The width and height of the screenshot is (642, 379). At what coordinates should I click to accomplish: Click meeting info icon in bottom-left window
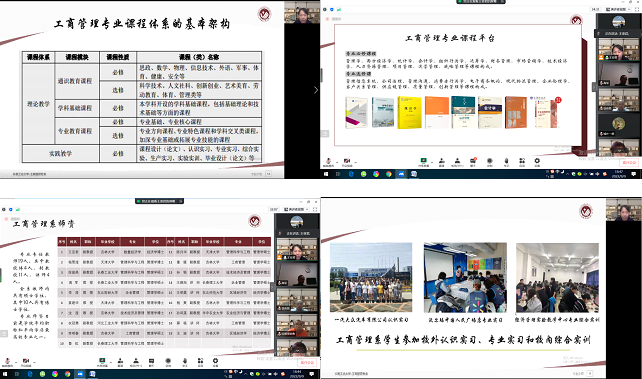4,210
